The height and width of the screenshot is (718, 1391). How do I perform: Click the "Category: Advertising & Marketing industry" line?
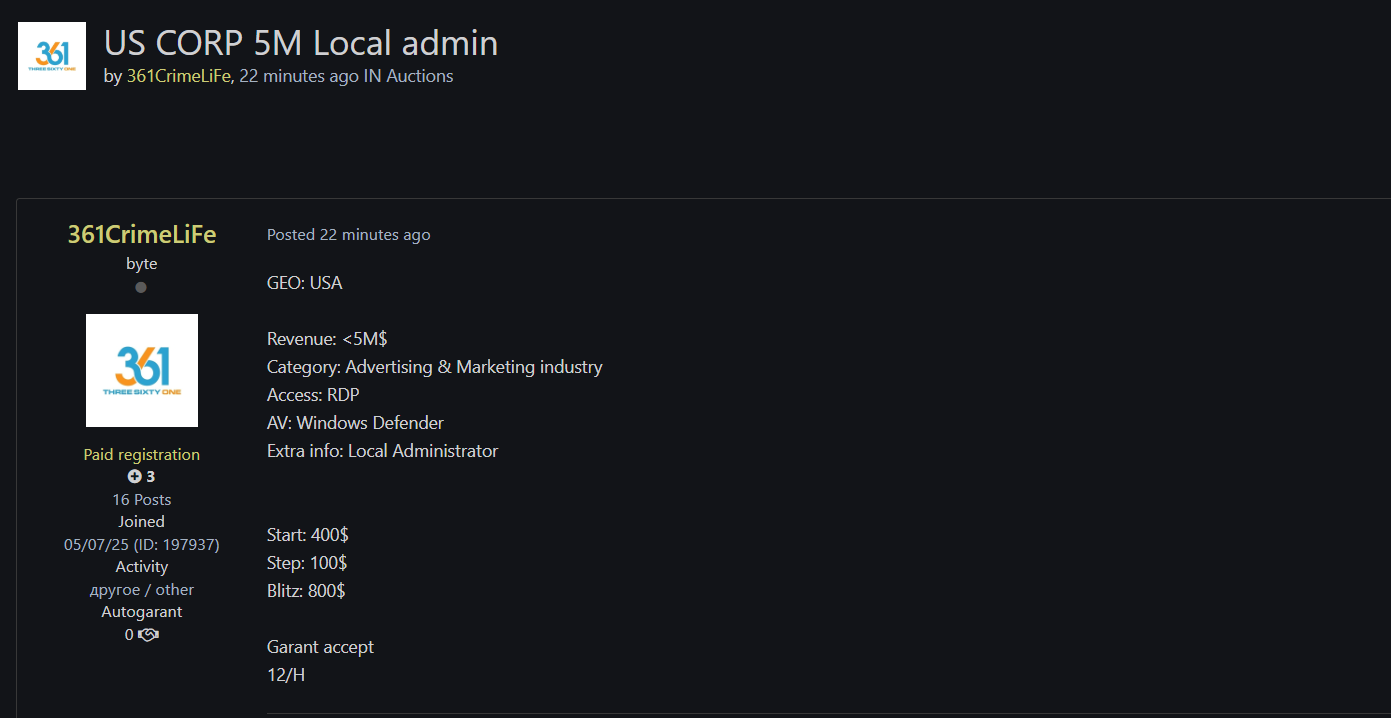434,367
